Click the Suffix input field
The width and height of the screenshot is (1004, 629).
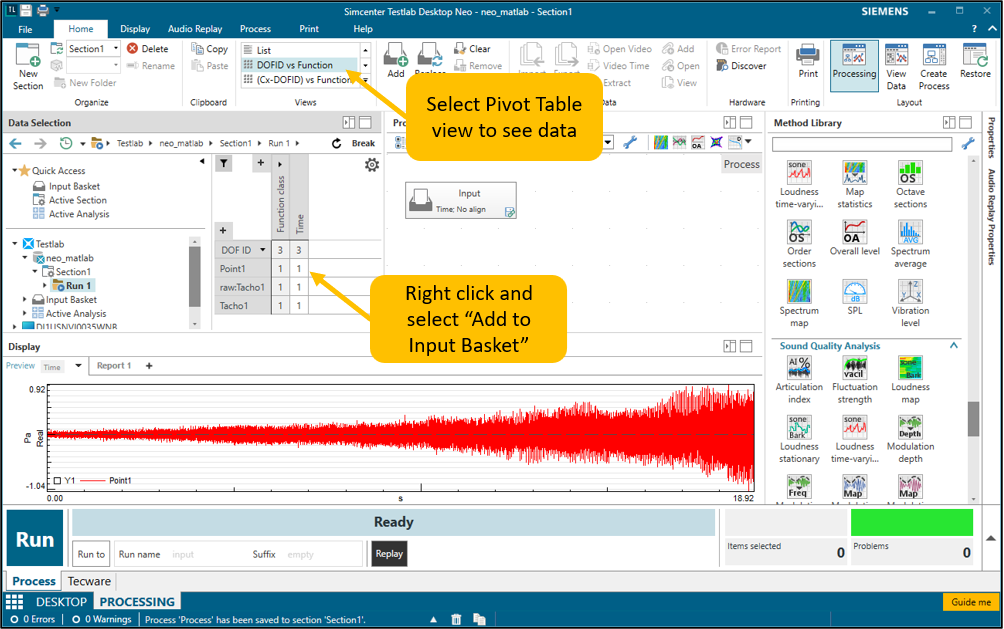(x=323, y=554)
